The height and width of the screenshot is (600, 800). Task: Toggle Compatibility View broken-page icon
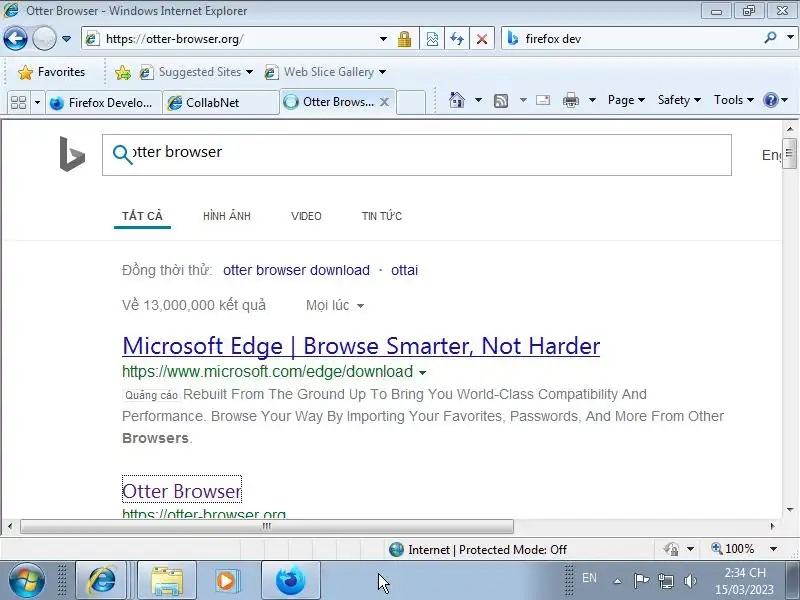432,39
